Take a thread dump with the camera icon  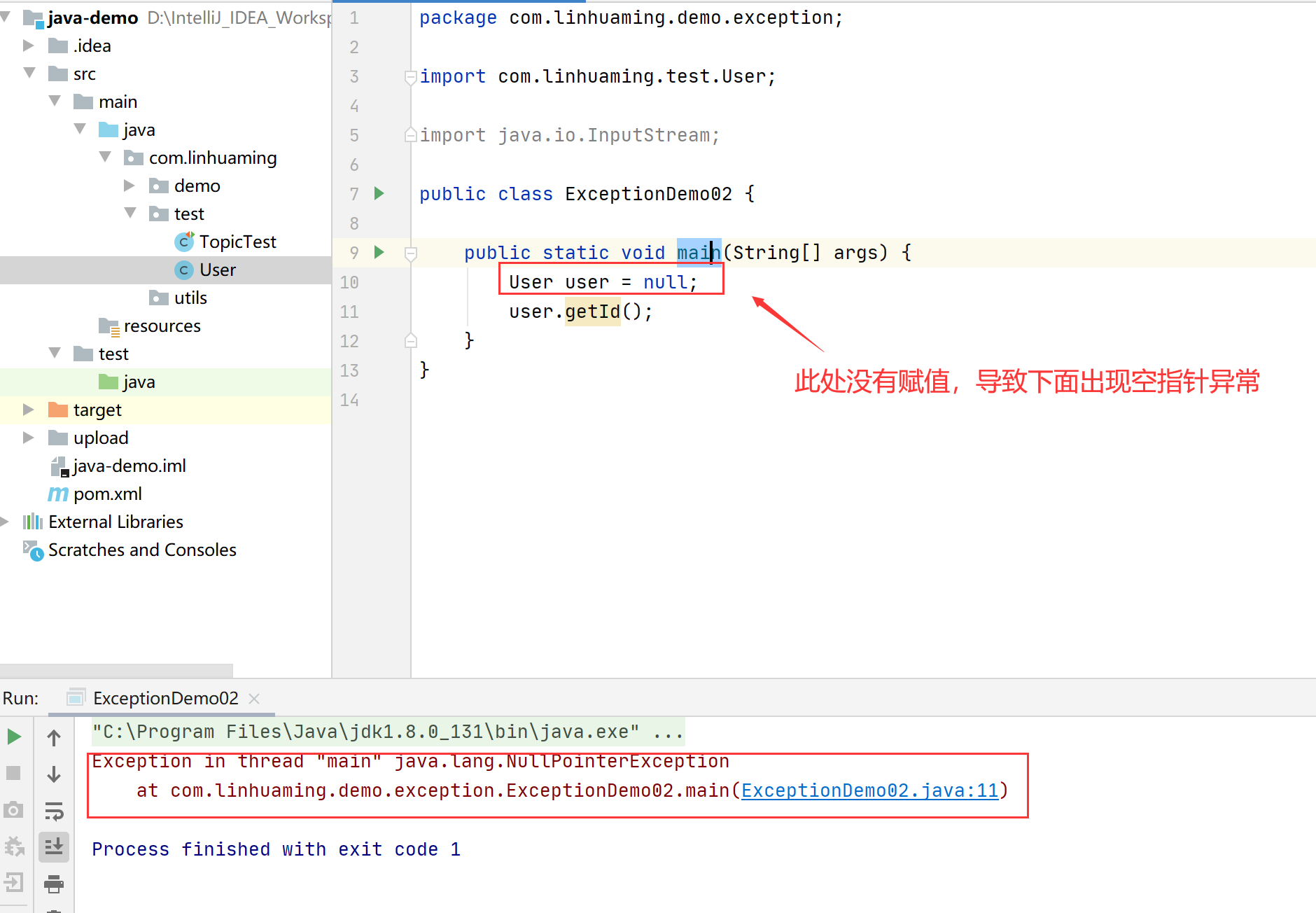pos(13,809)
